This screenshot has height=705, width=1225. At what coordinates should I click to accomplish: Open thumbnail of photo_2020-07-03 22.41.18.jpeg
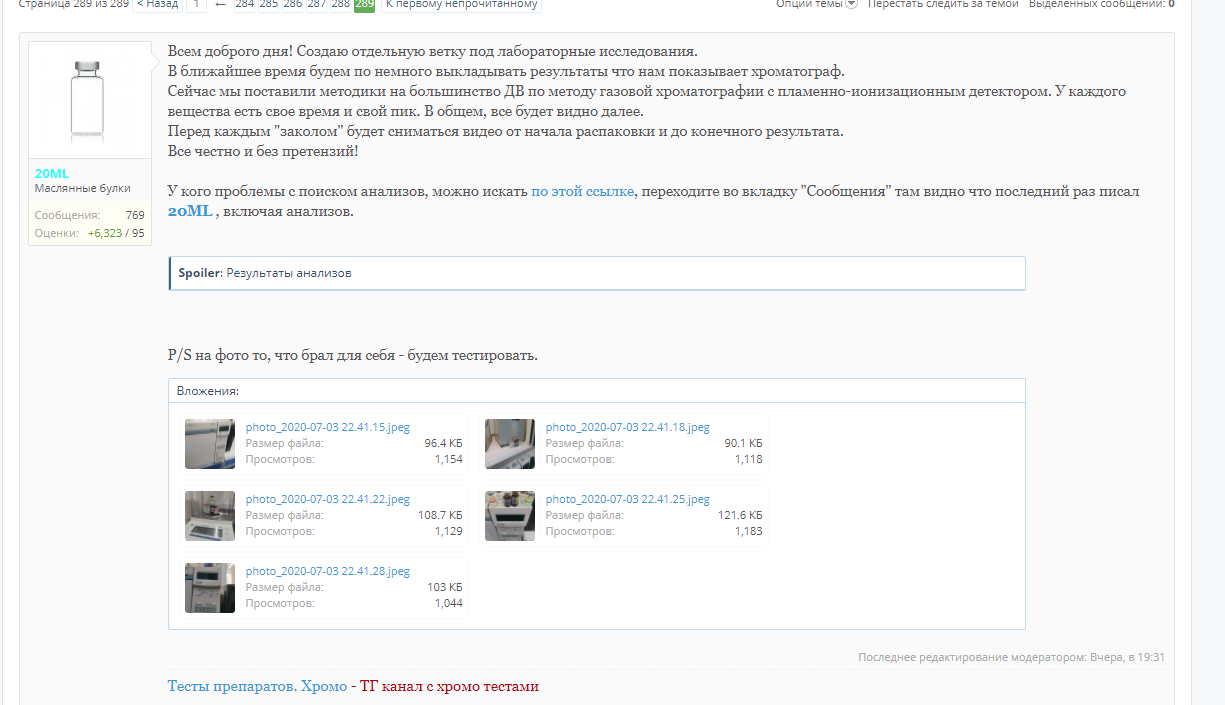pyautogui.click(x=510, y=444)
